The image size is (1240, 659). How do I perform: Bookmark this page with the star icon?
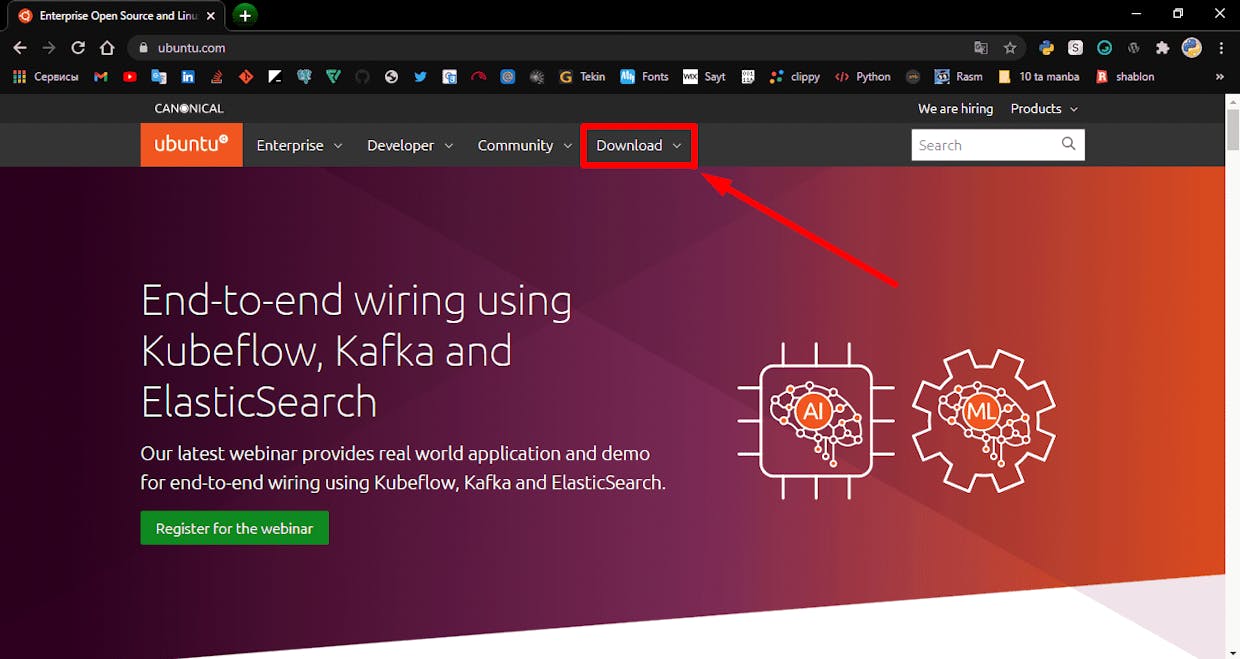coord(1010,47)
